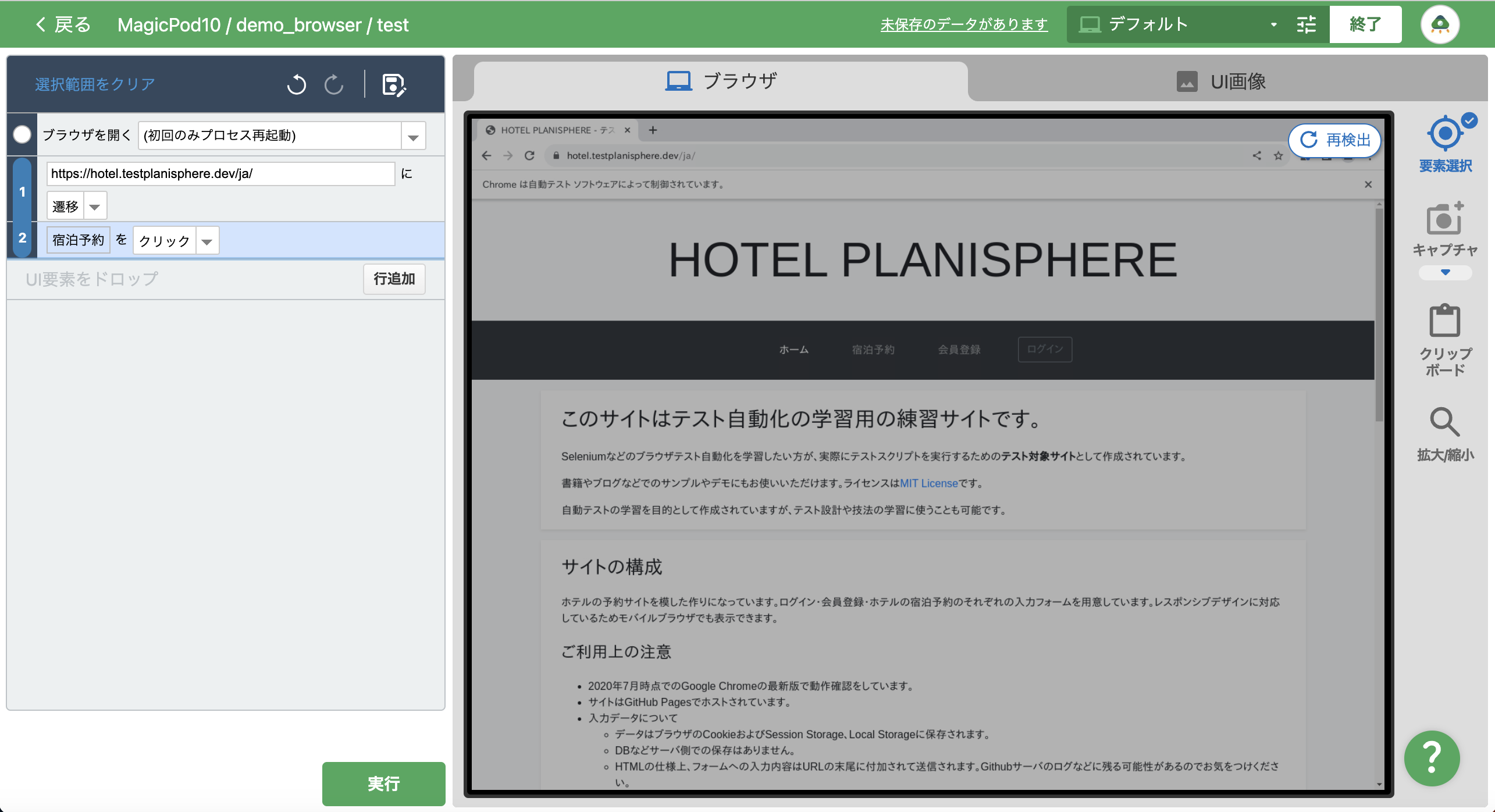Image resolution: width=1495 pixels, height=812 pixels.
Task: Click 会員登録 in hotel navigation
Action: click(x=959, y=350)
